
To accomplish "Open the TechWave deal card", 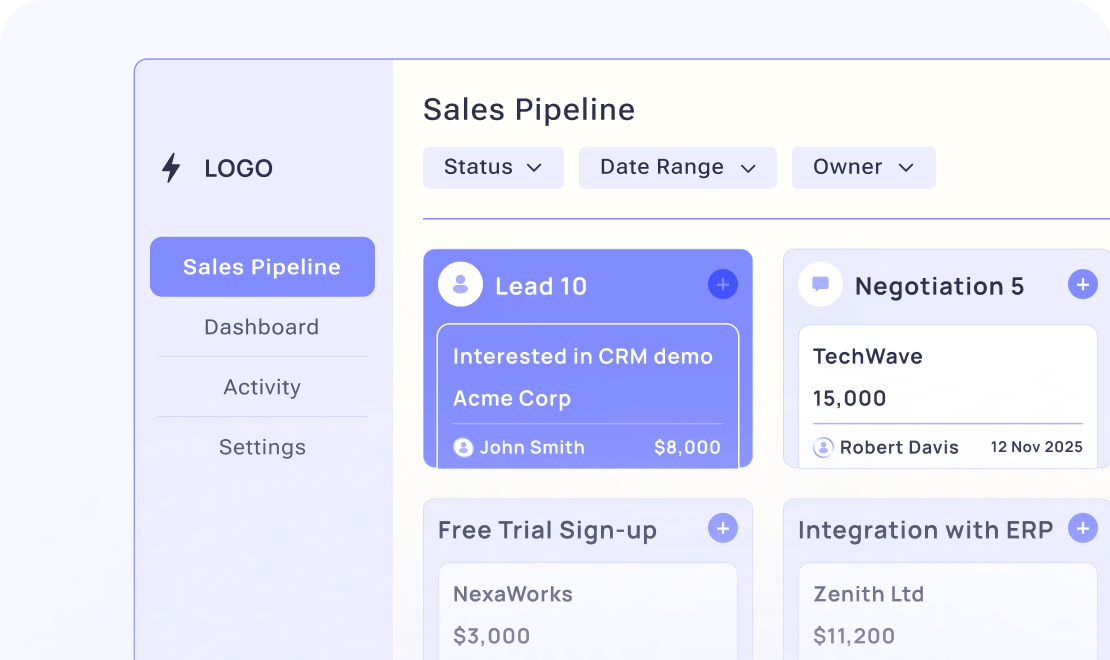I will [x=947, y=380].
